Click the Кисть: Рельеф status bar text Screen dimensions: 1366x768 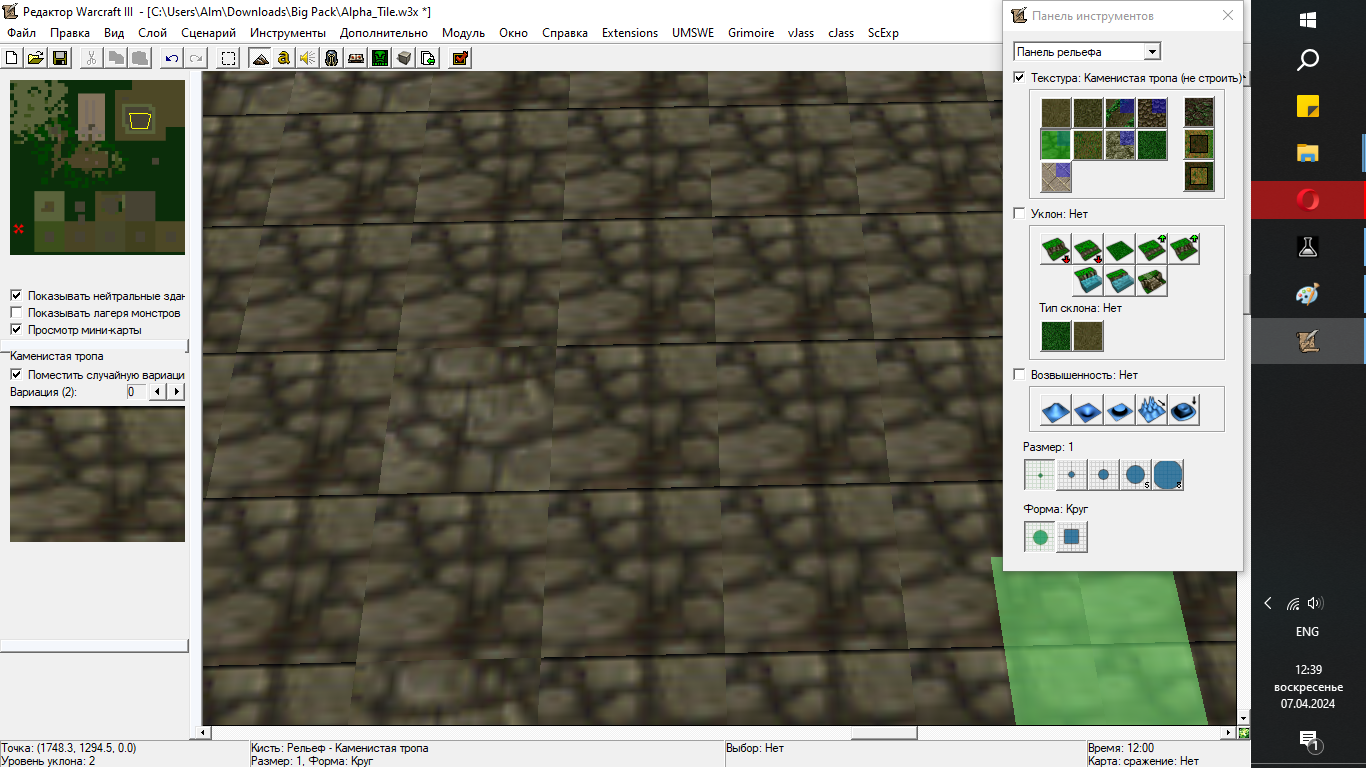click(340, 748)
